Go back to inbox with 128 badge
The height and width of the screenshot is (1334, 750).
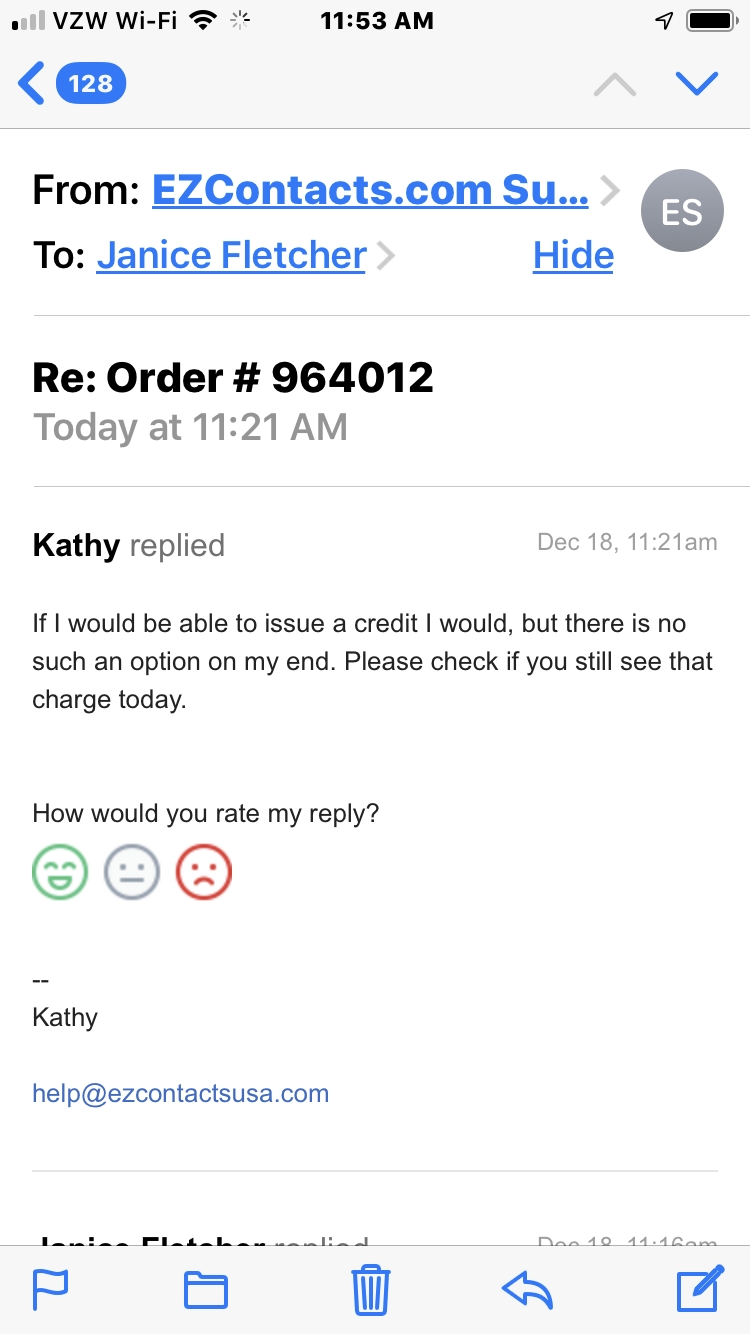click(x=72, y=83)
